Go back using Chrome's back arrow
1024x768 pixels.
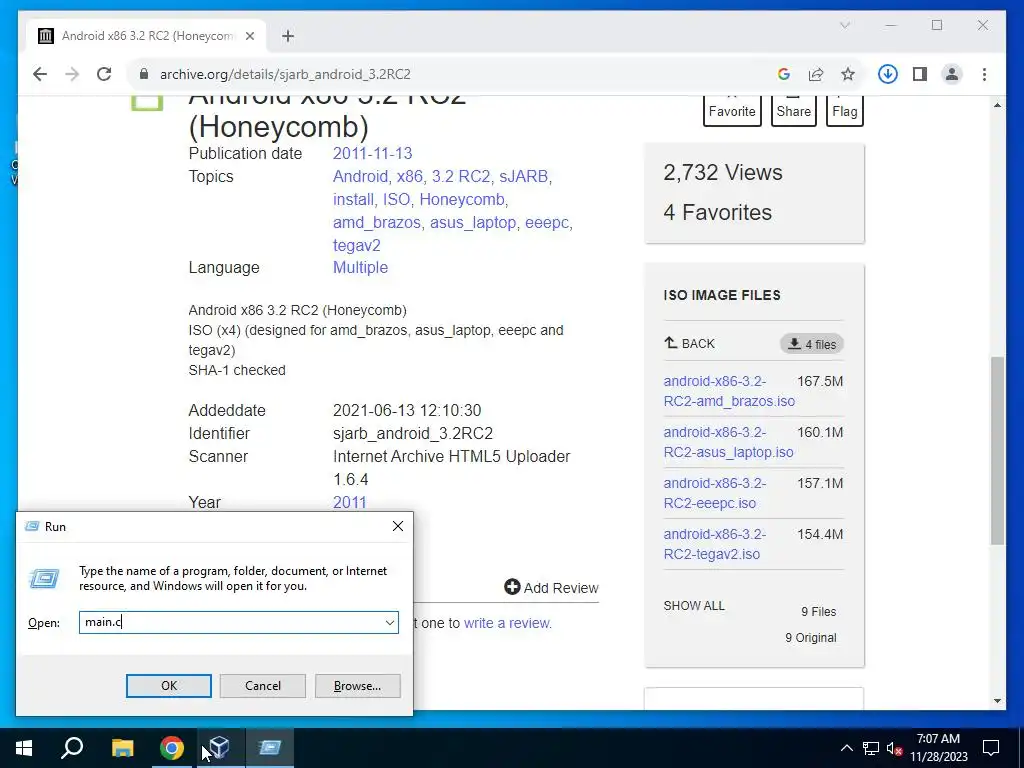click(40, 74)
